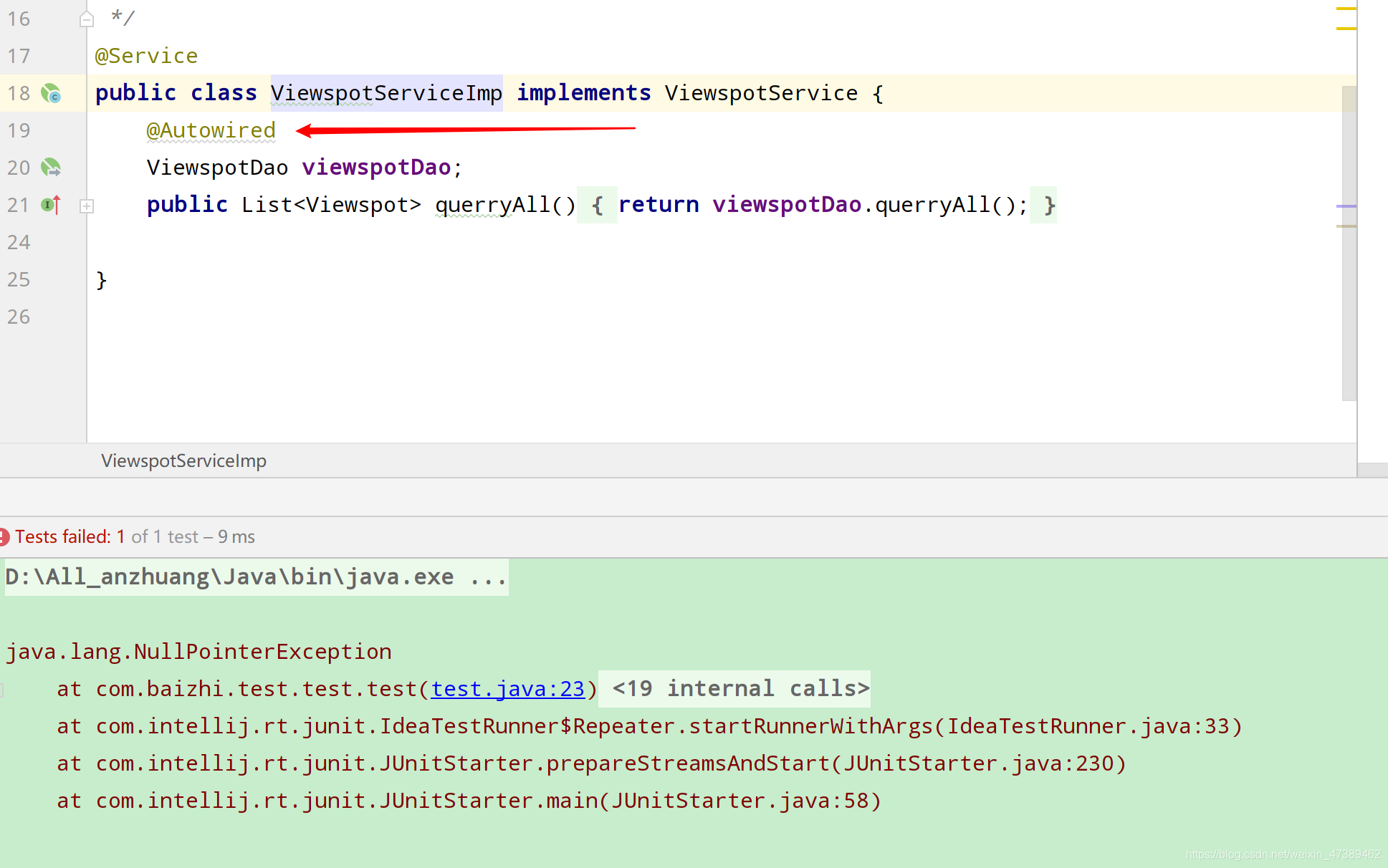Click the querryAll method name declaration
The image size is (1388, 868).
(492, 205)
